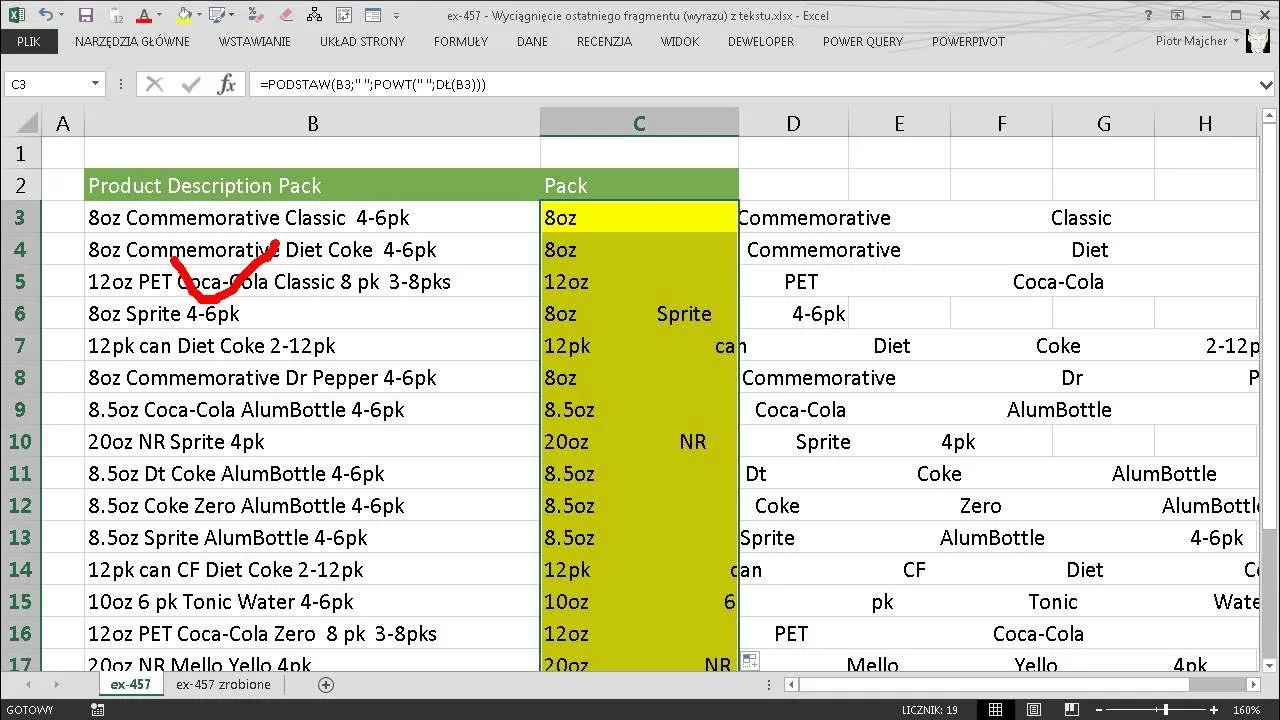The image size is (1280, 720).
Task: Switch to the DANE ribbon tab
Action: pos(532,42)
